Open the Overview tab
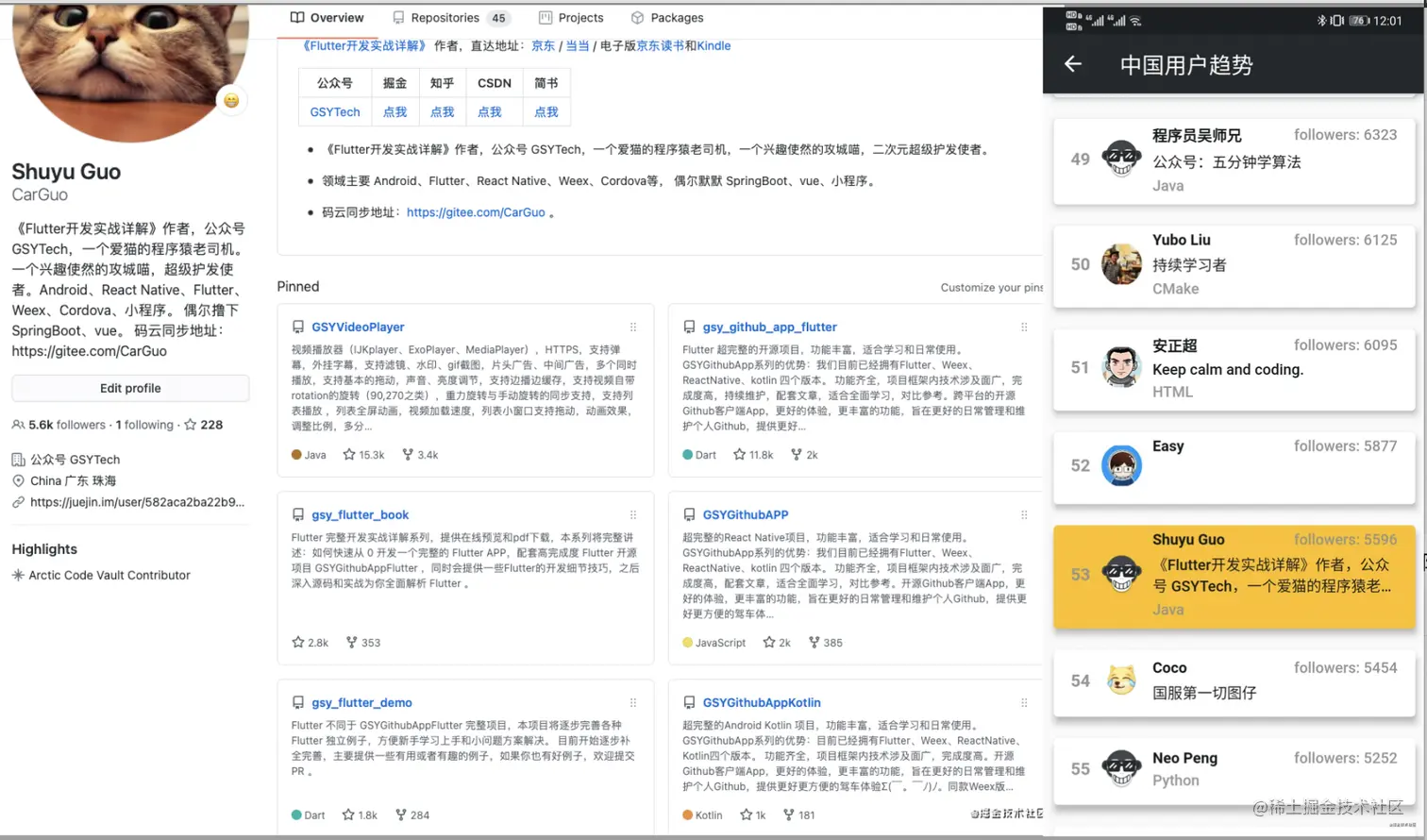 tap(327, 18)
